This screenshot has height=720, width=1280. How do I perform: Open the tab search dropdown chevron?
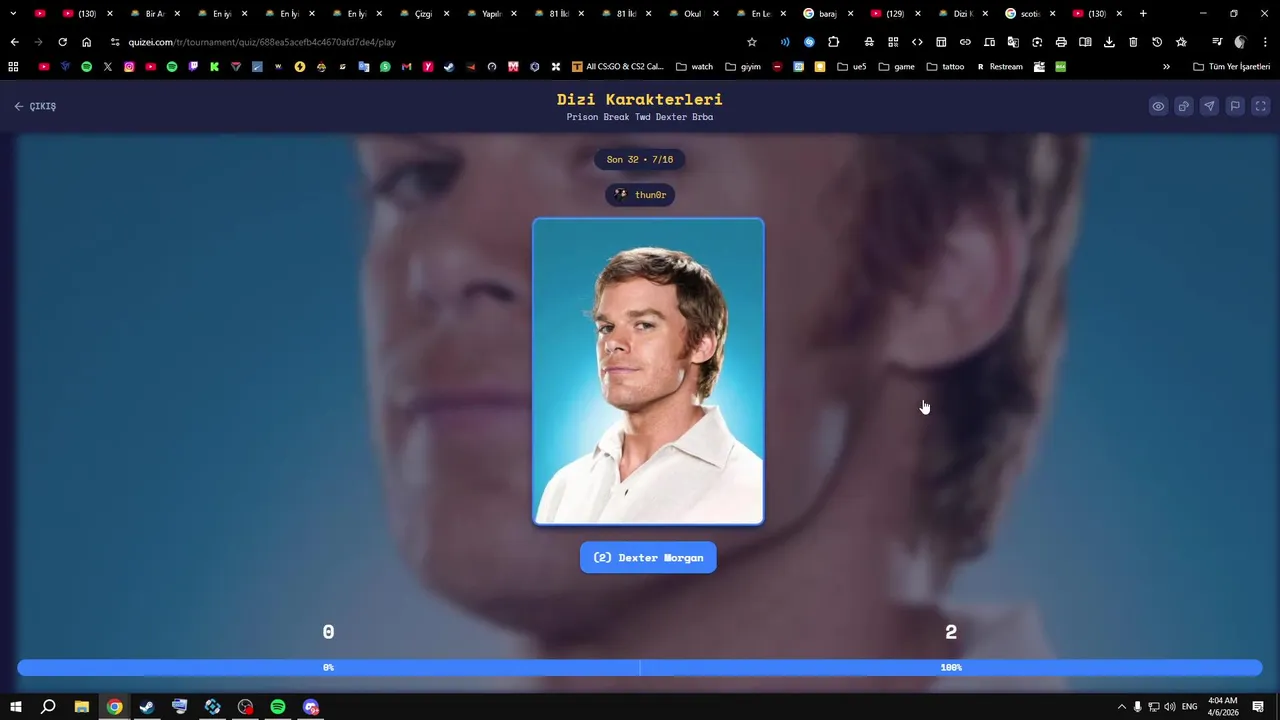[x=13, y=13]
